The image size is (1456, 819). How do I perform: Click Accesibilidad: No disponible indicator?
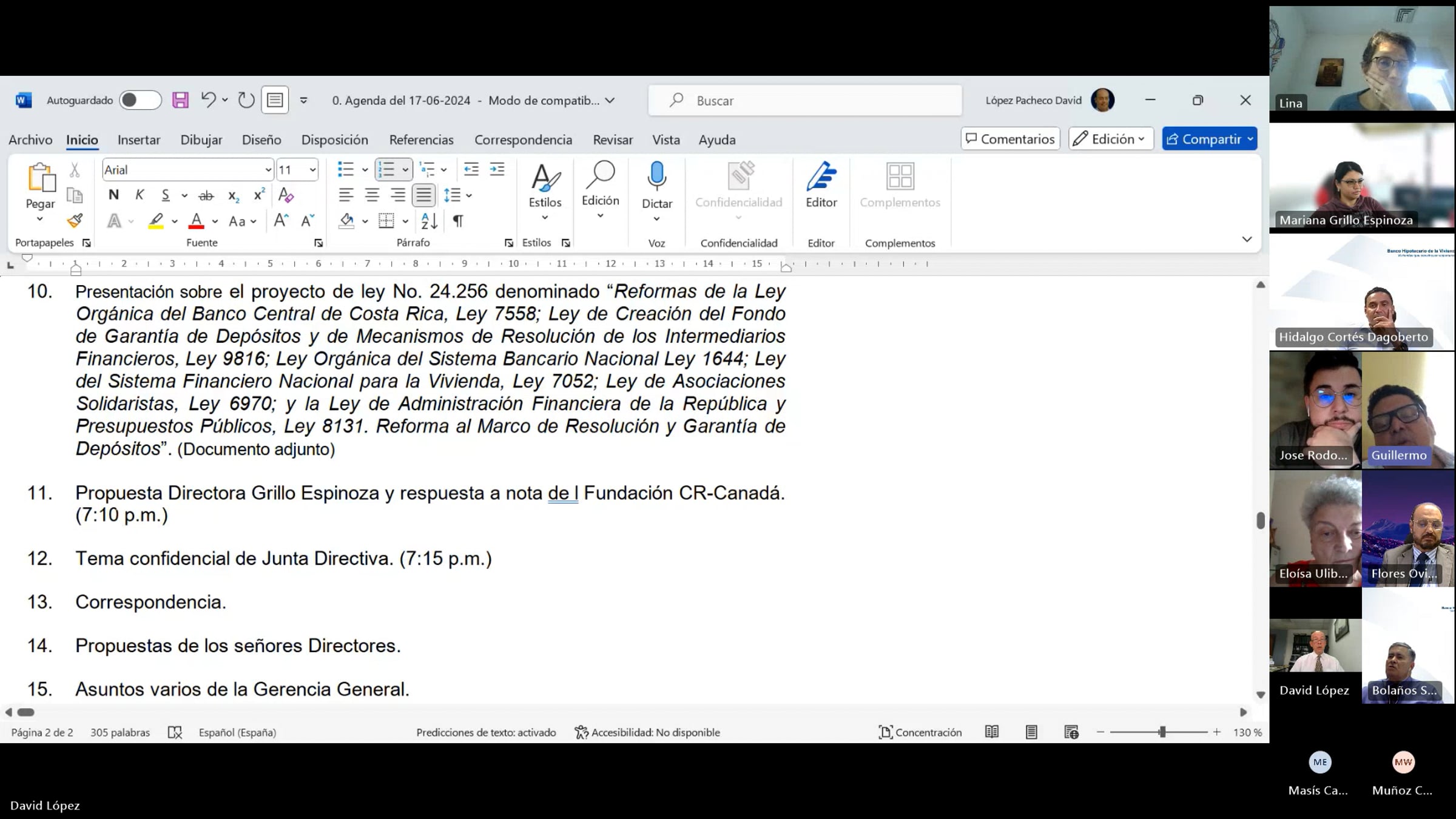647,732
